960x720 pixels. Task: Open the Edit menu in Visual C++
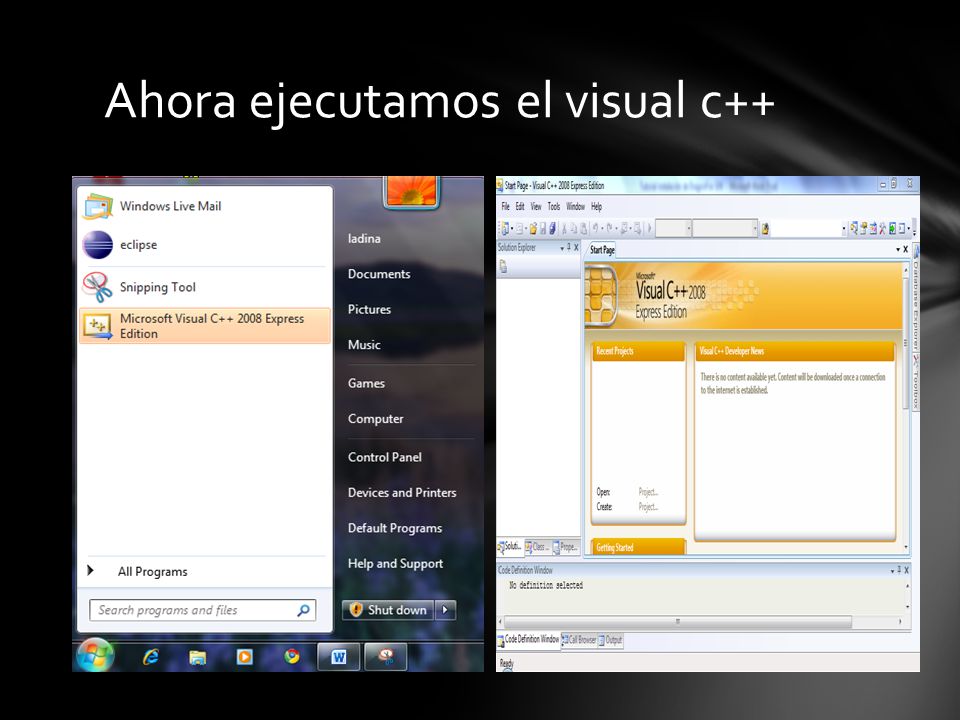[x=520, y=207]
